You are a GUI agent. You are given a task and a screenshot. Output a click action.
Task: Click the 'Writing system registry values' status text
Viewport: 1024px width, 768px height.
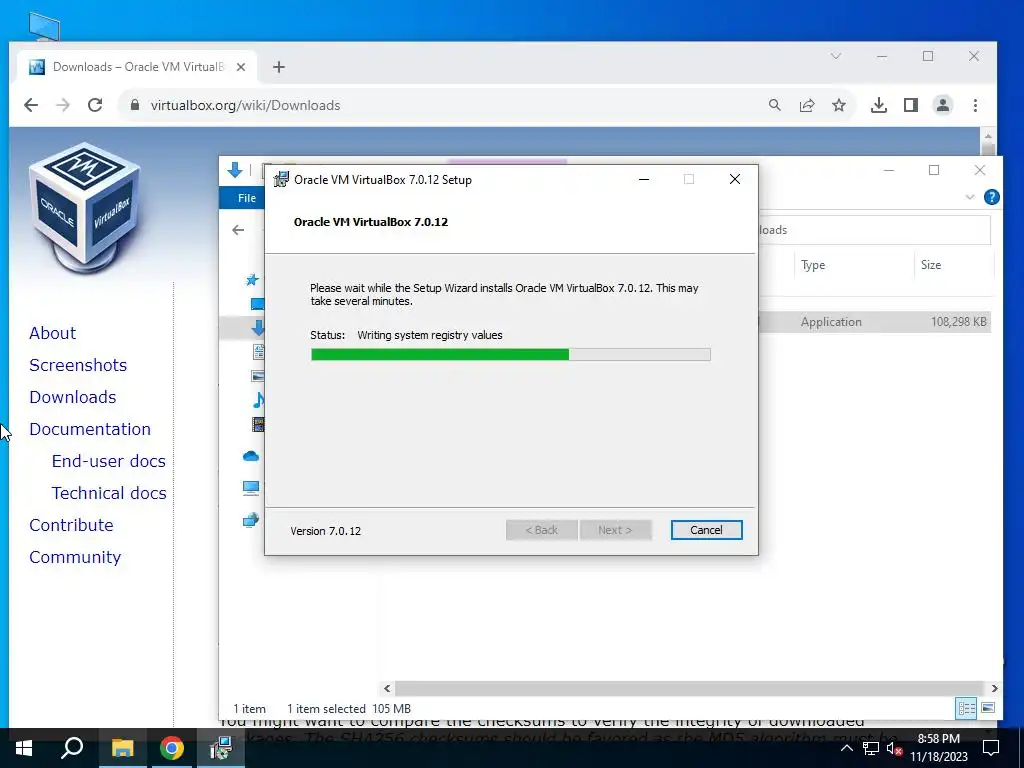coord(430,335)
